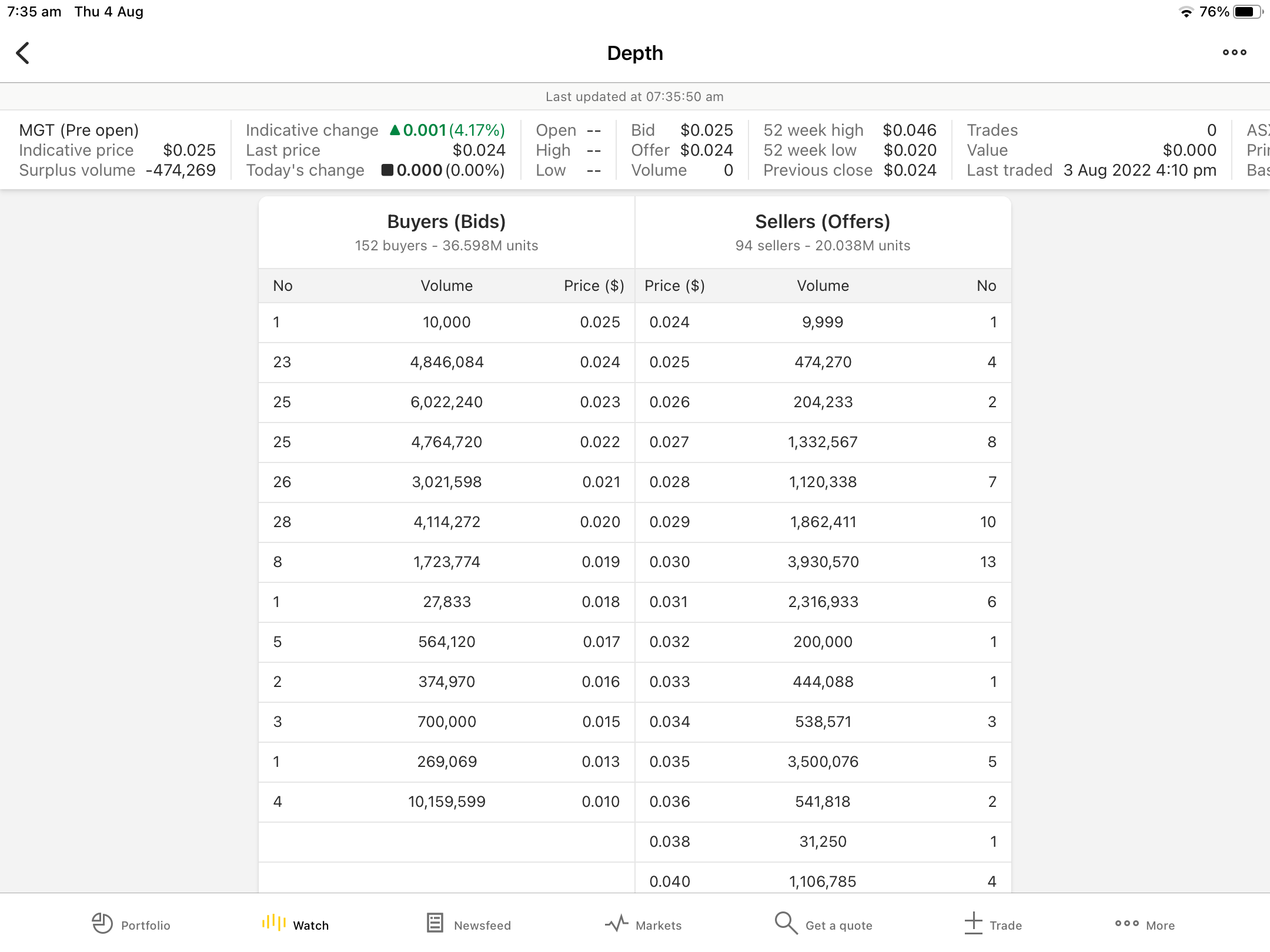Tap the bid price 0.023 cell
The image size is (1270, 952).
pyautogui.click(x=600, y=402)
